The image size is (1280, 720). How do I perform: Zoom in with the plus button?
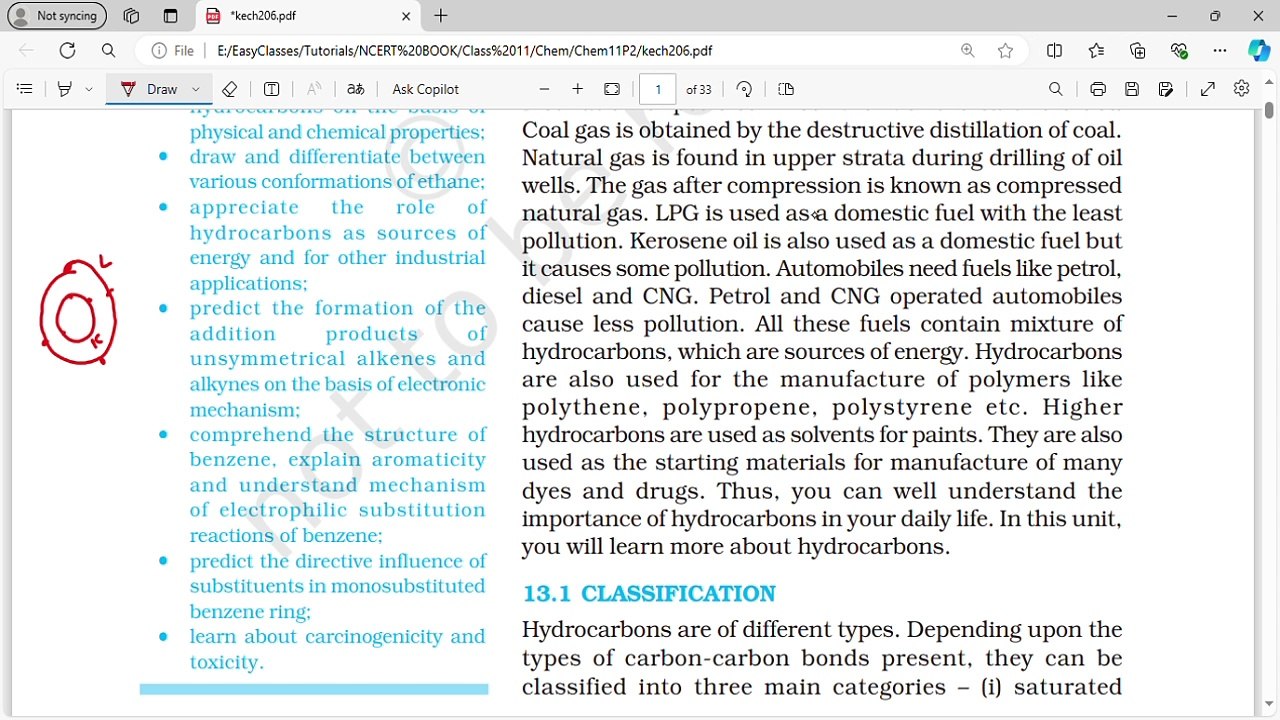pyautogui.click(x=577, y=89)
